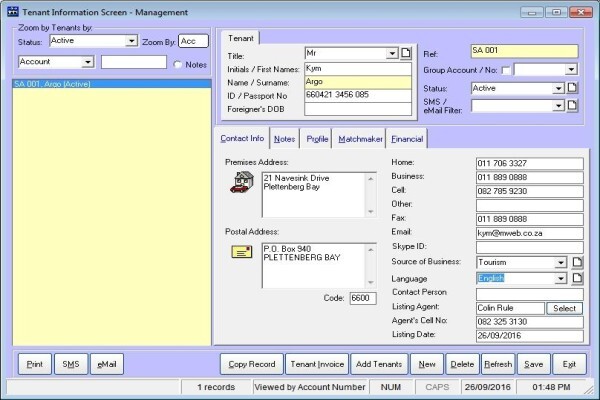Image resolution: width=600 pixels, height=400 pixels.
Task: Click the Save button
Action: 534,364
